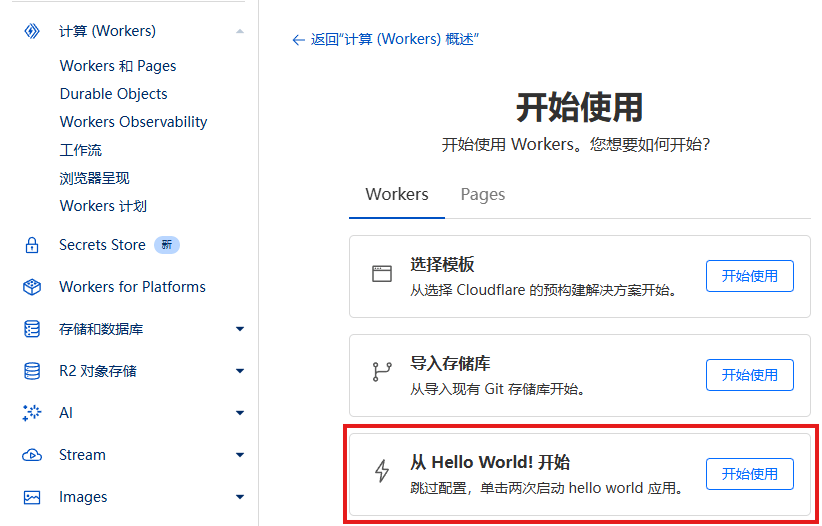Screen dimensions: 822x526
Task: Open Workers 计划
Action: 103,206
